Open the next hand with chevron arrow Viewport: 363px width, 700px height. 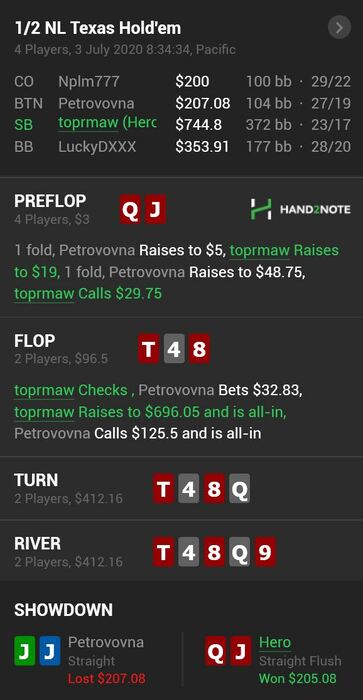339,28
